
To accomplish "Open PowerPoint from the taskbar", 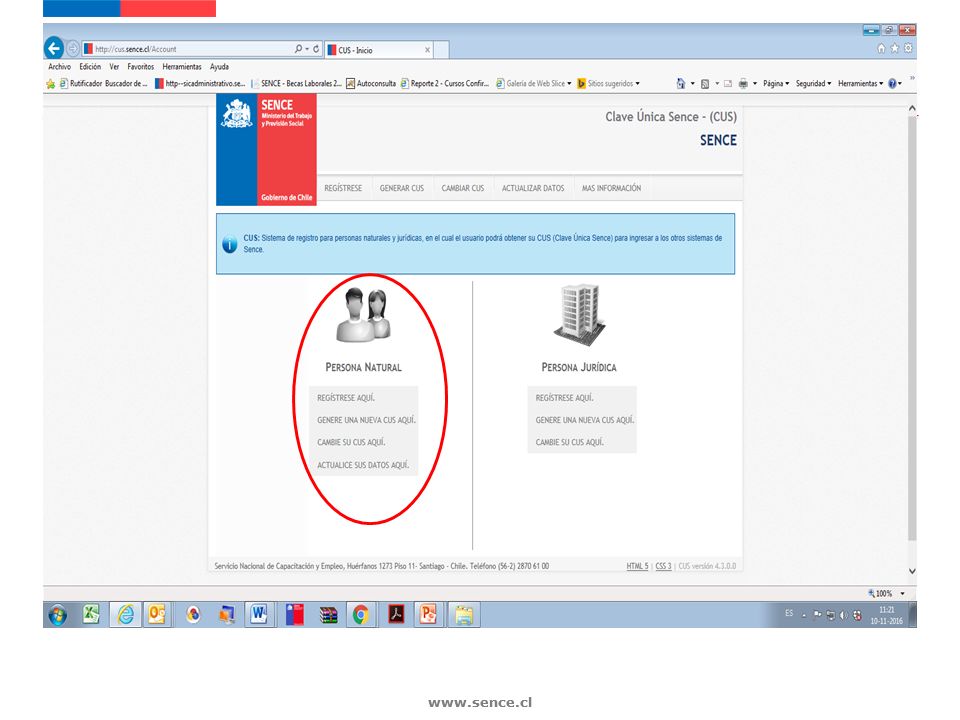I will click(x=428, y=614).
